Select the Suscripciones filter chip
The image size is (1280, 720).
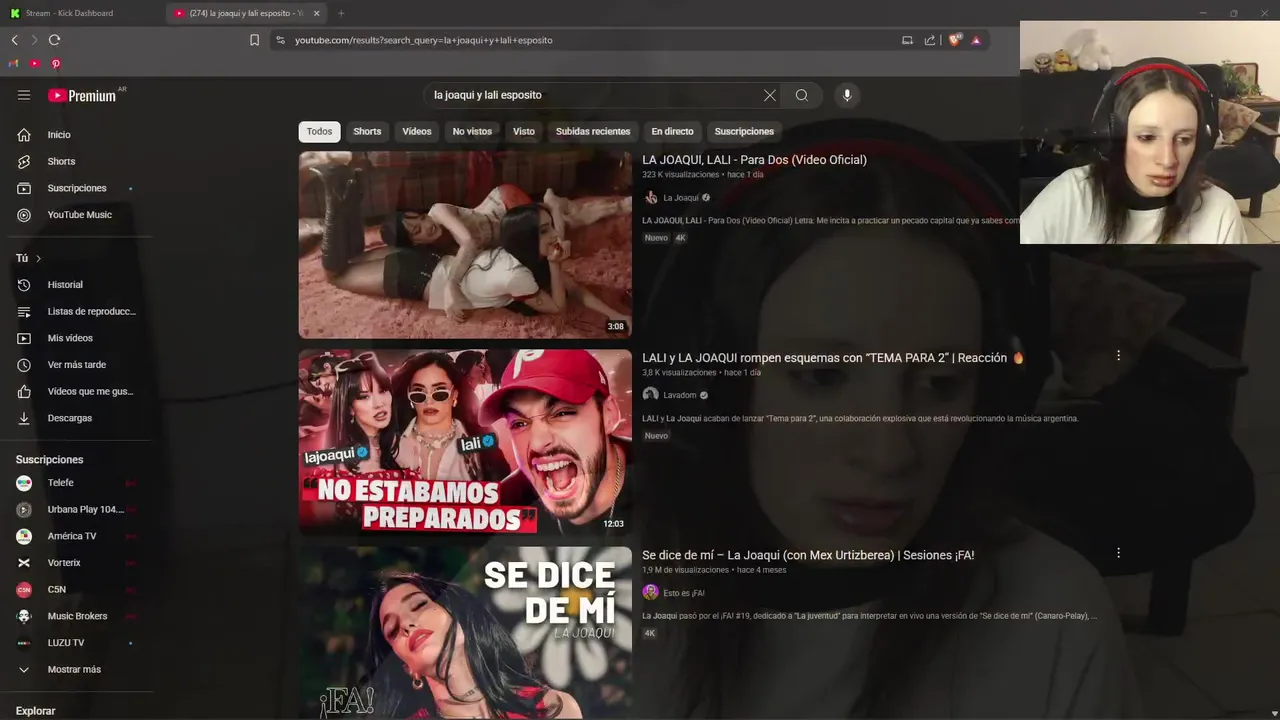click(744, 131)
